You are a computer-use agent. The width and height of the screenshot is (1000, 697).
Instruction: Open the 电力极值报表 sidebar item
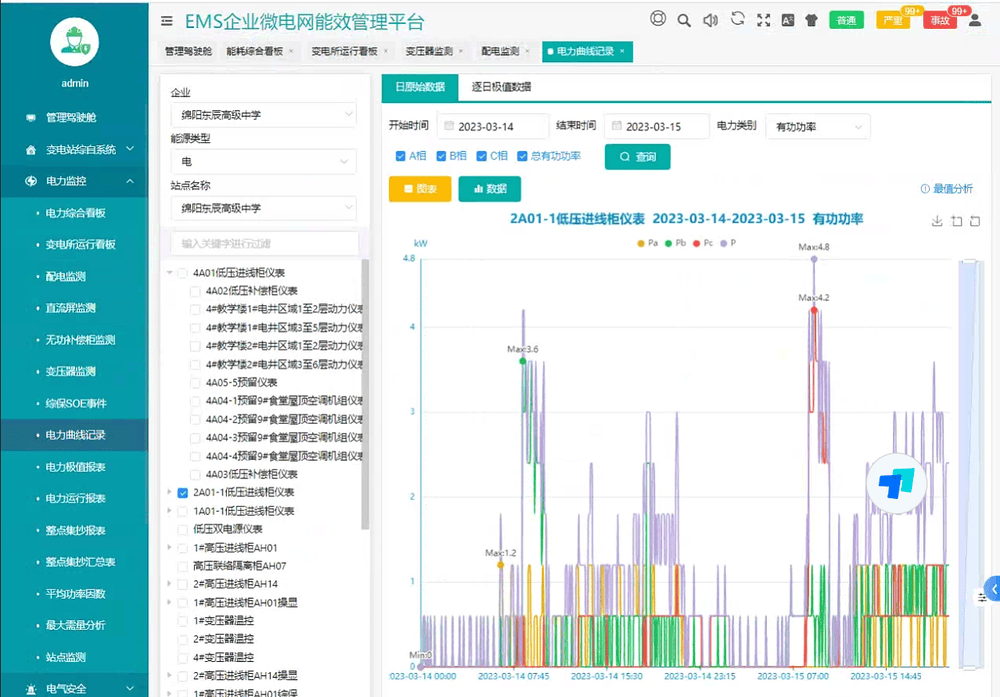[x=76, y=467]
